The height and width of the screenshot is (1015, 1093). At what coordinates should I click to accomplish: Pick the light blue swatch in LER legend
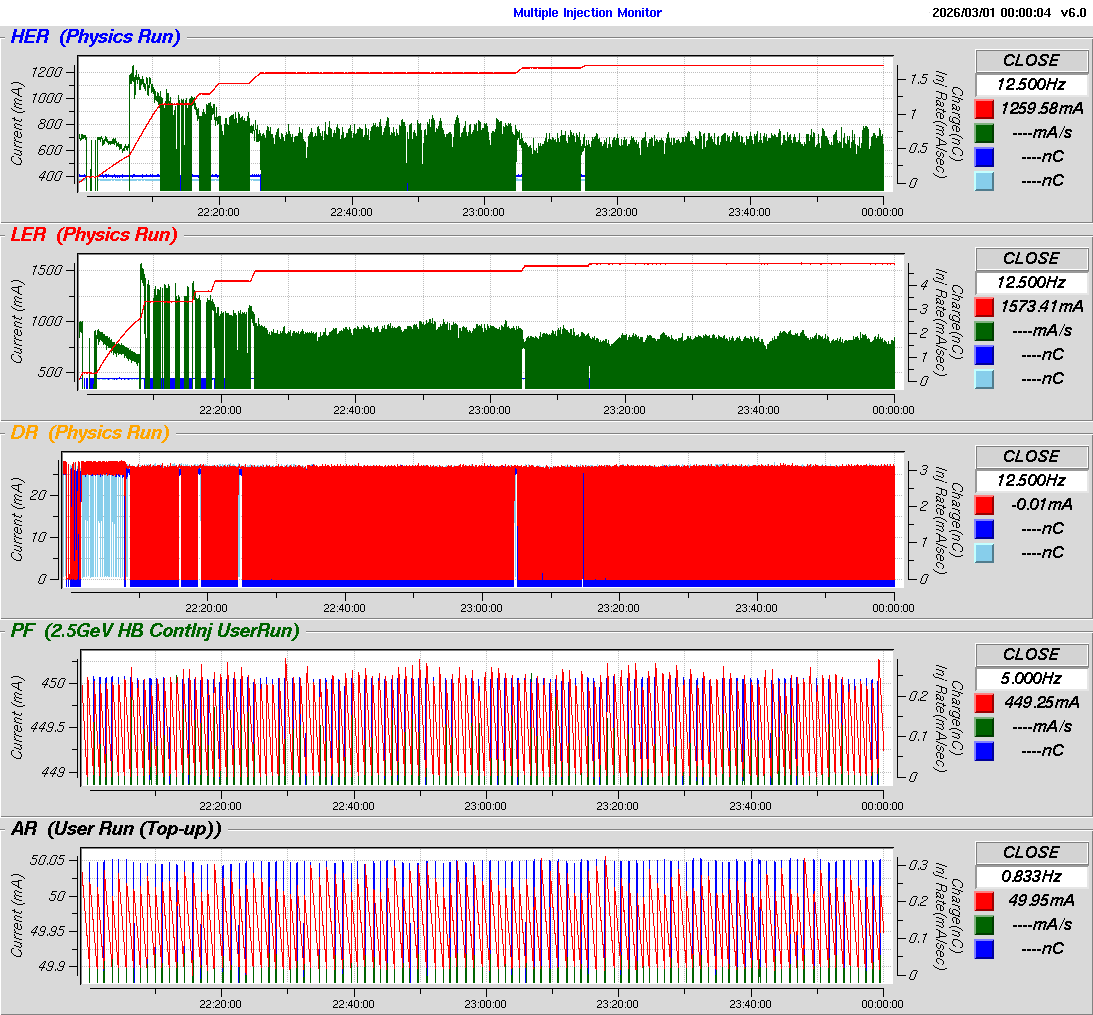pyautogui.click(x=984, y=379)
